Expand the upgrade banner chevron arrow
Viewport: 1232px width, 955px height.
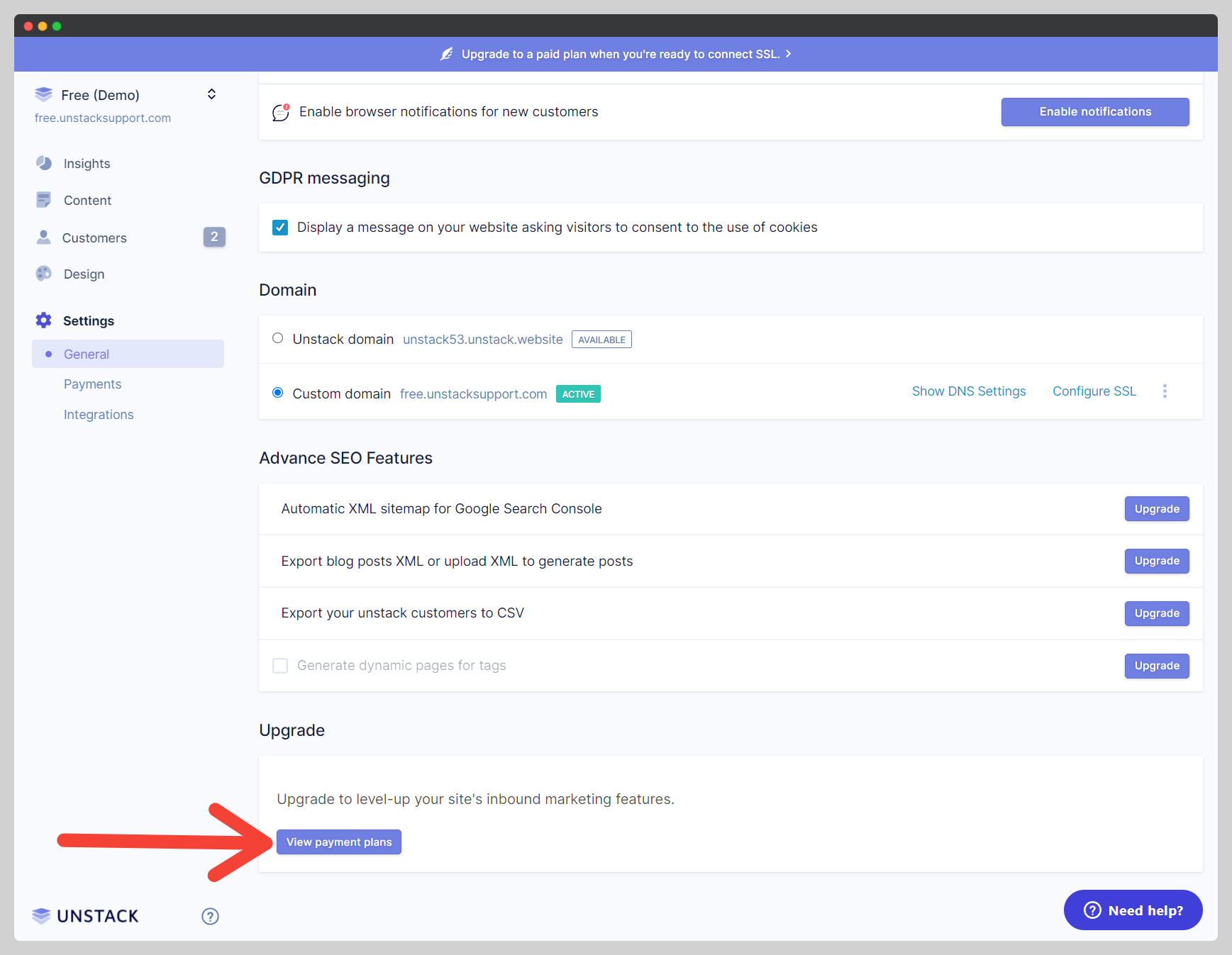(788, 54)
